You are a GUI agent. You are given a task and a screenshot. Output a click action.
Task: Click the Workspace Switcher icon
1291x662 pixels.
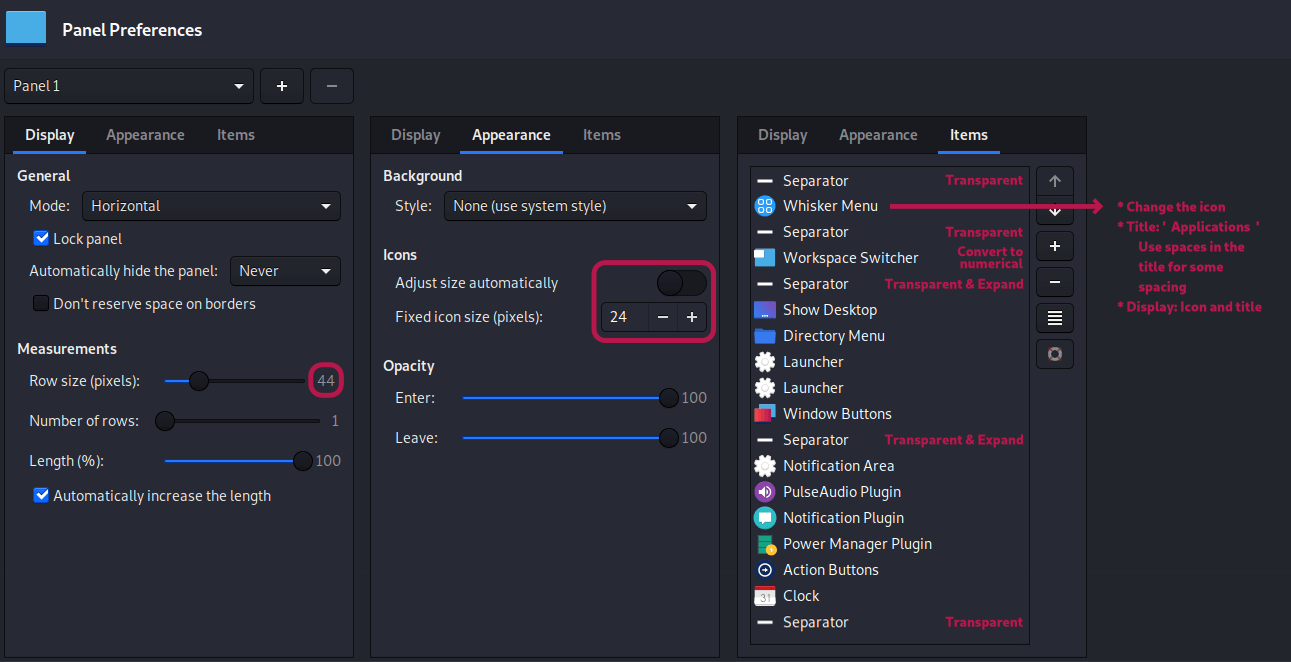click(x=763, y=257)
